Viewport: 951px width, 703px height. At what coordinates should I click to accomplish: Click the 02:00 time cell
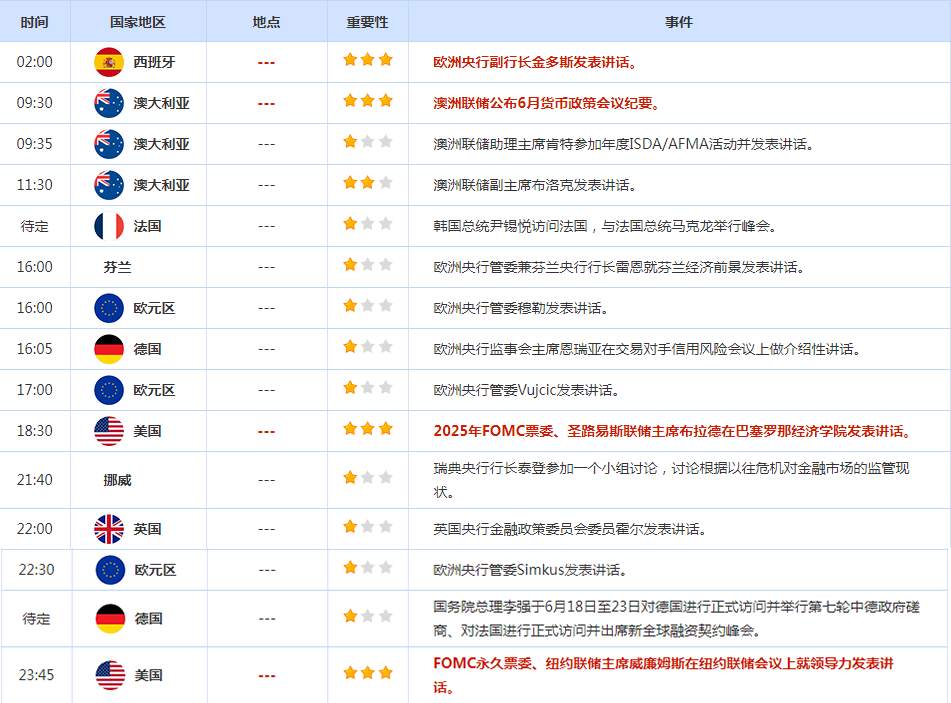coord(35,62)
